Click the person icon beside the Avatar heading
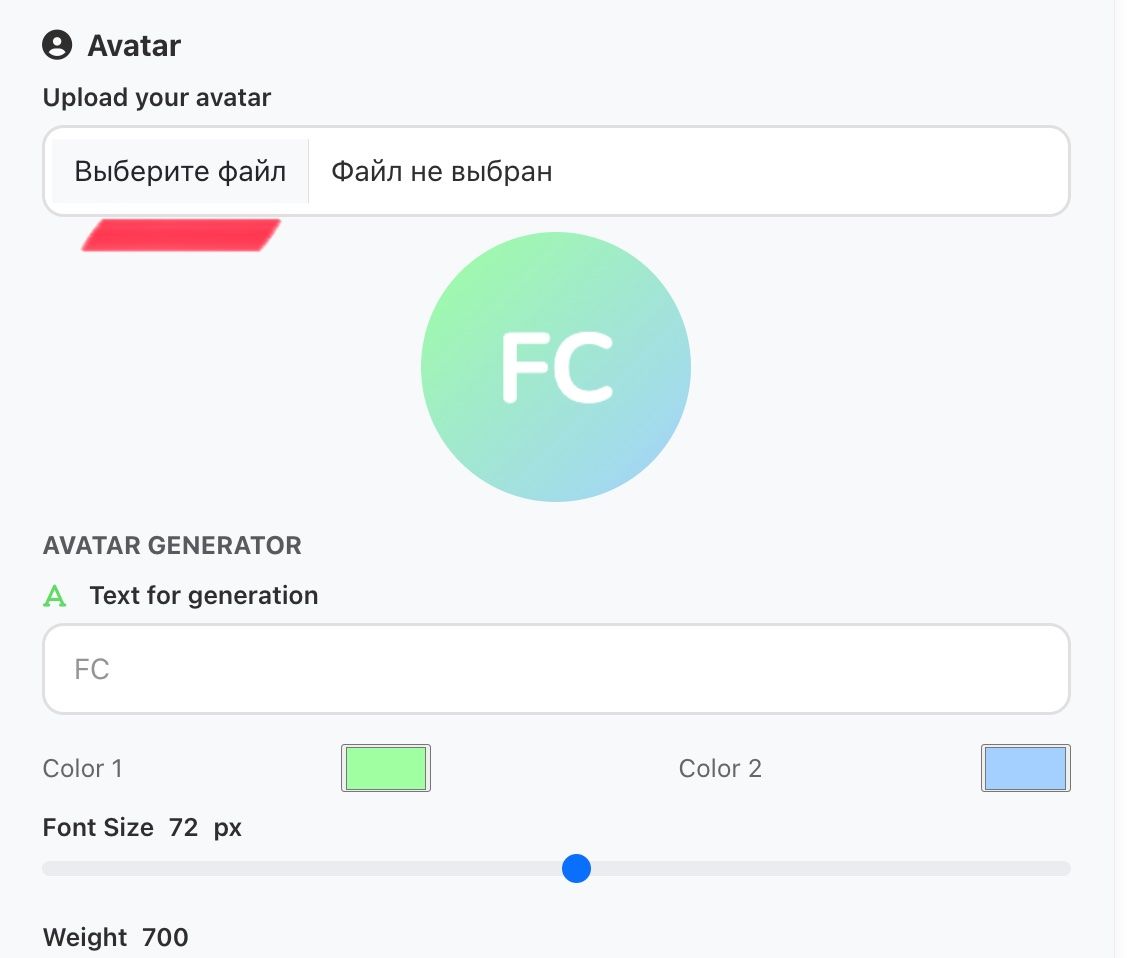Image resolution: width=1148 pixels, height=958 pixels. 58,44
